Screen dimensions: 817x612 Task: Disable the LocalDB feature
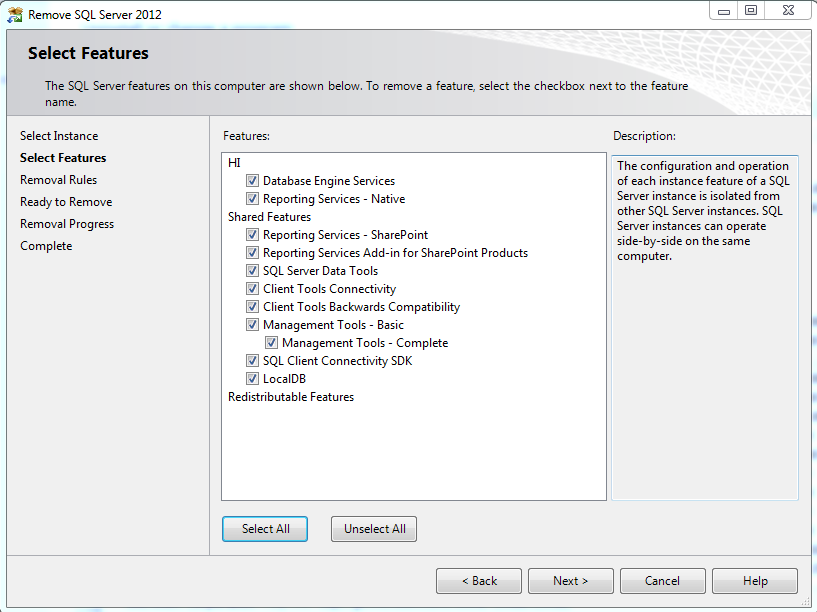click(252, 379)
